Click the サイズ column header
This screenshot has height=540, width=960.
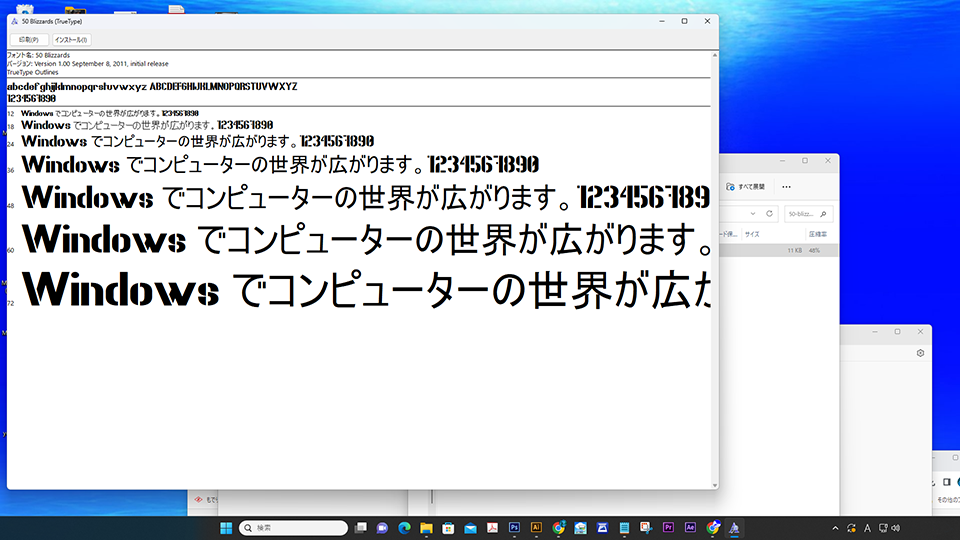pyautogui.click(x=751, y=234)
